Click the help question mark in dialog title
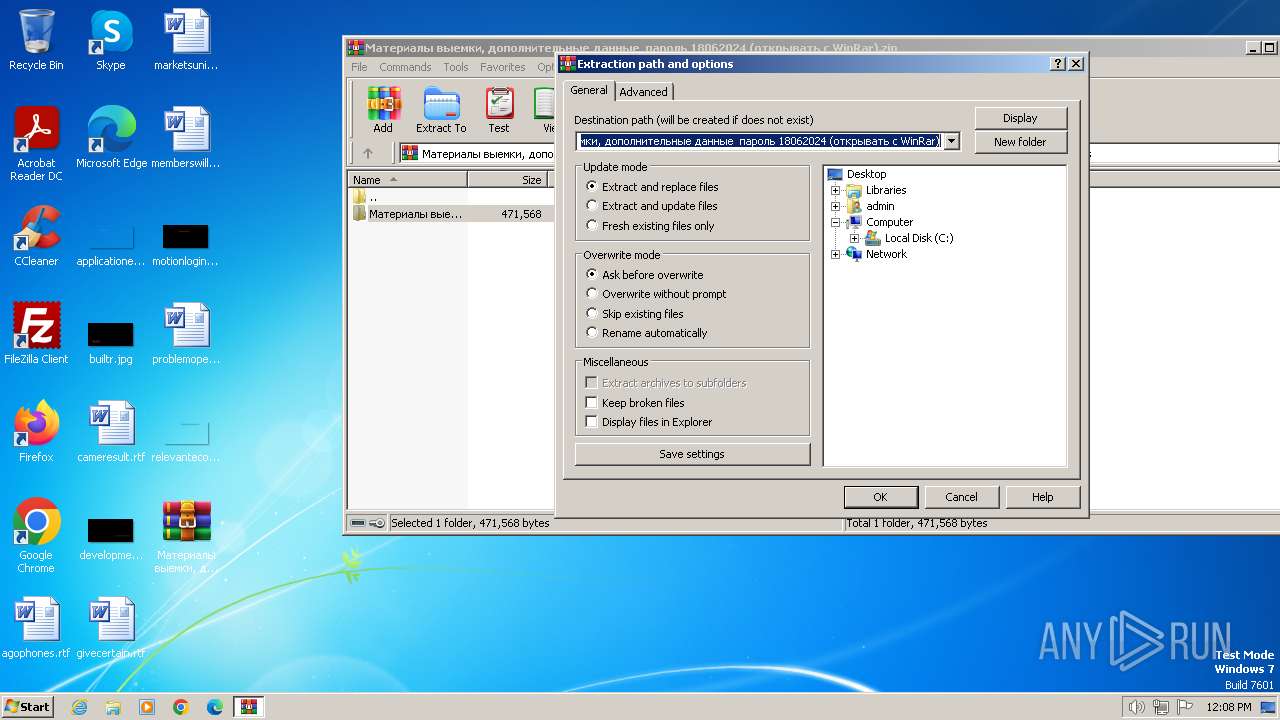1280x720 pixels. coord(1058,63)
